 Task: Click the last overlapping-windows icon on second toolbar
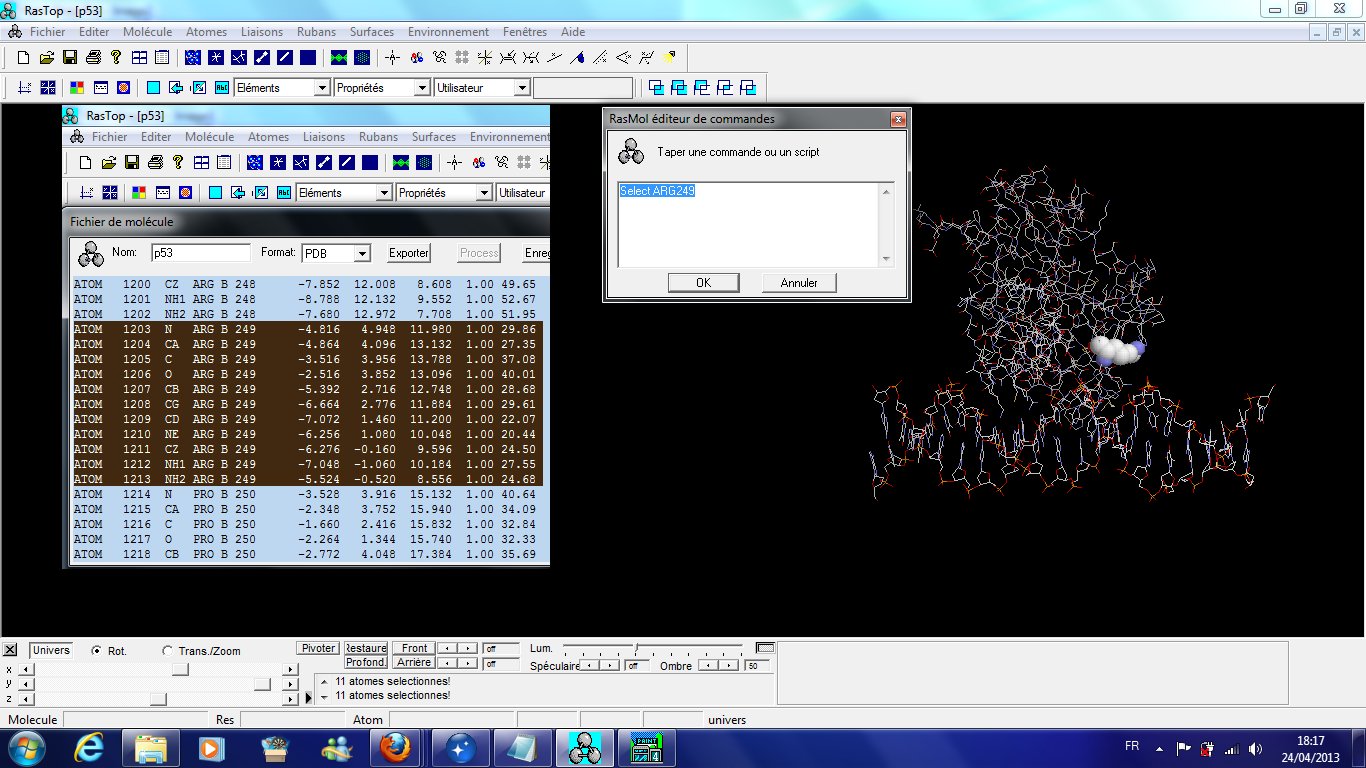(747, 88)
